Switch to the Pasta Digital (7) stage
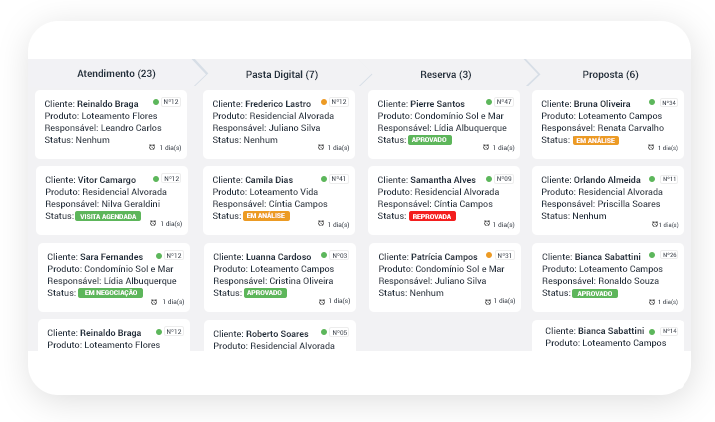 (282, 75)
